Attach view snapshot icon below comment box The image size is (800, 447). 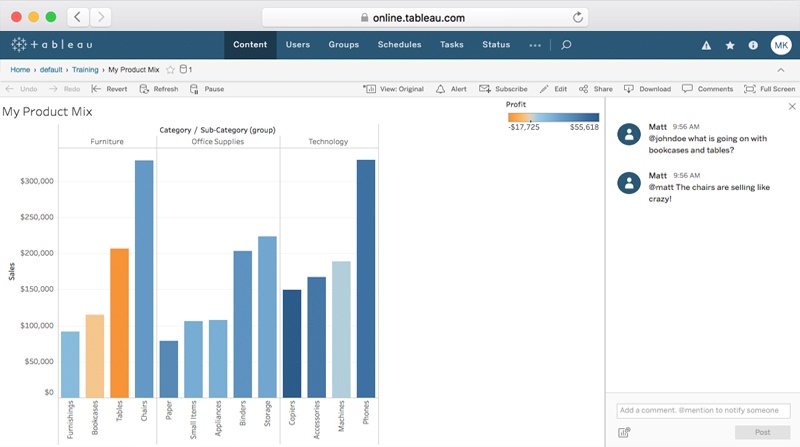coord(624,432)
